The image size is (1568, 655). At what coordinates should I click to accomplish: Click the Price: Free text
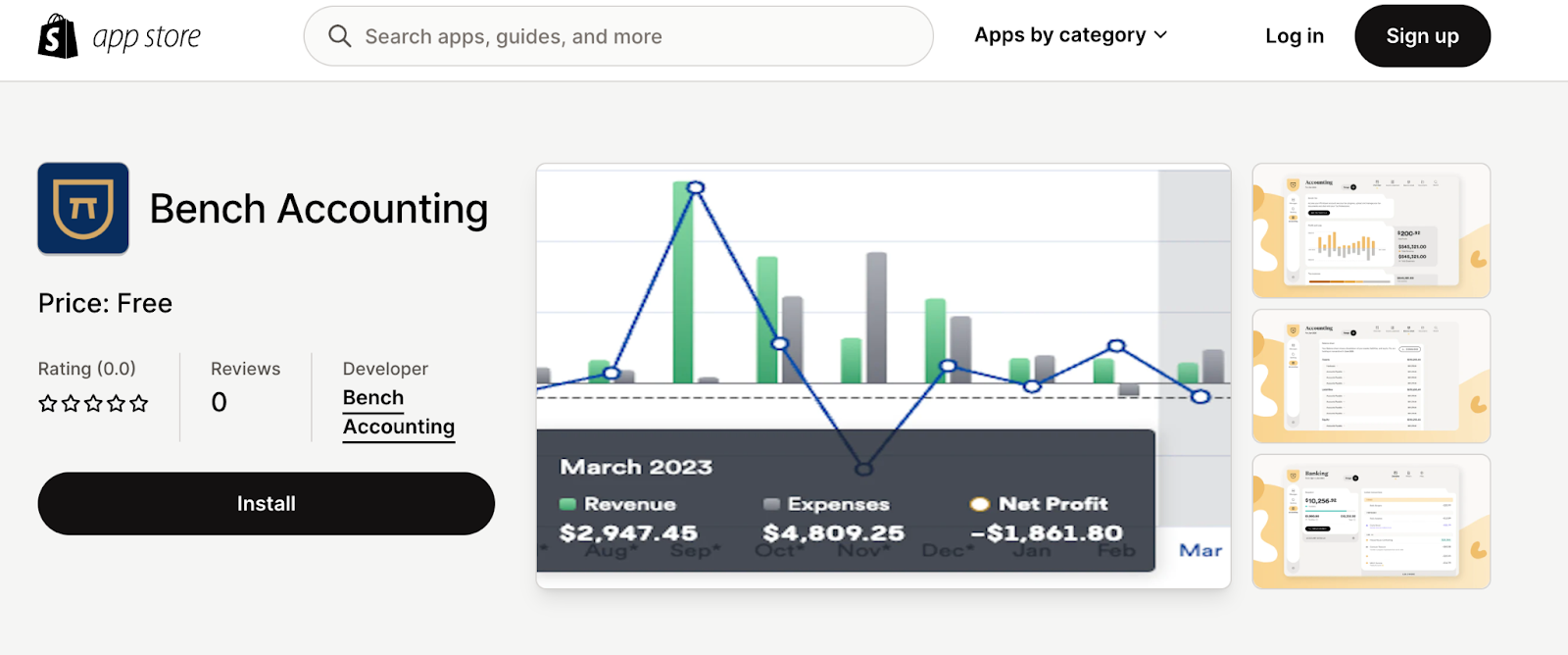pos(105,303)
